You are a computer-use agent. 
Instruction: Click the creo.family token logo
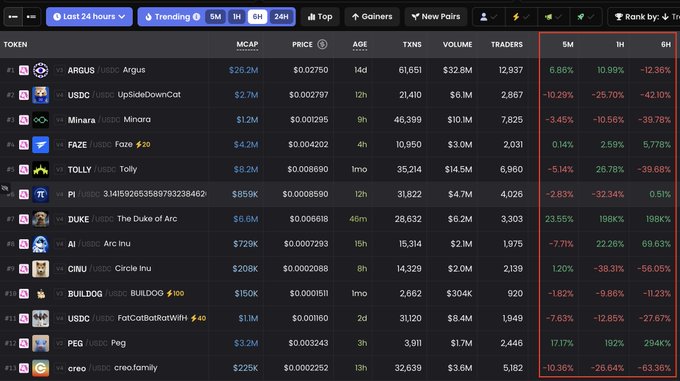(x=40, y=368)
